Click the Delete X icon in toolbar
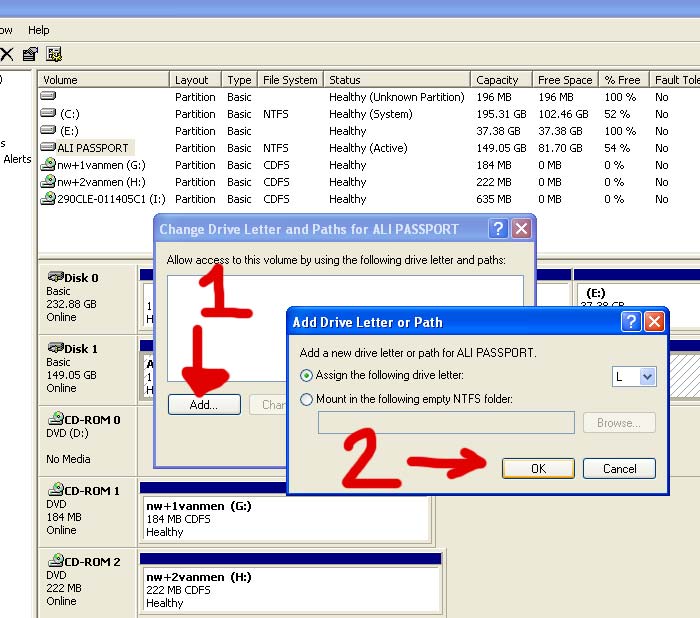 pyautogui.click(x=7, y=54)
